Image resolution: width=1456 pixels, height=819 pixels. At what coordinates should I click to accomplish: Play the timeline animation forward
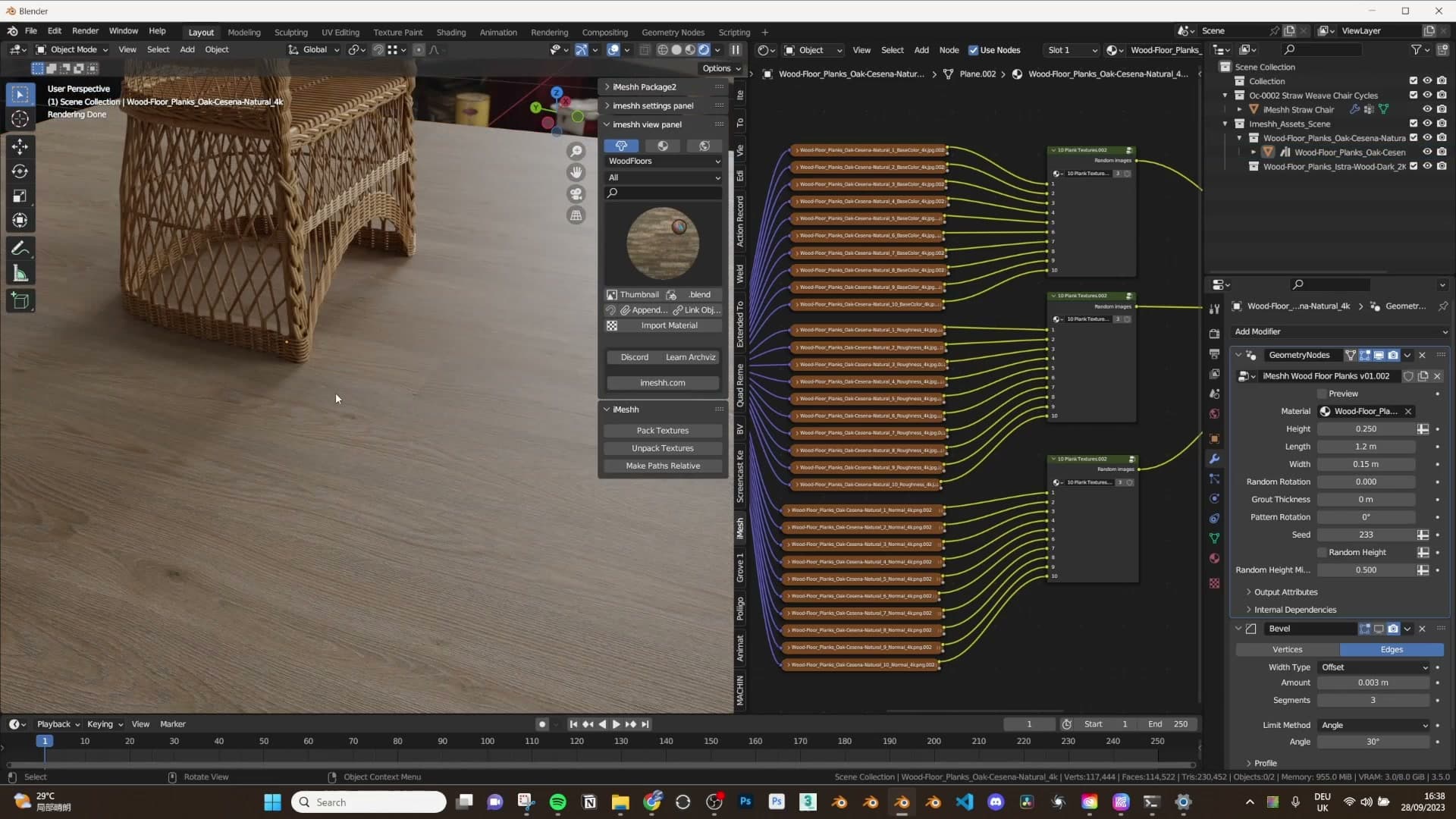[616, 724]
